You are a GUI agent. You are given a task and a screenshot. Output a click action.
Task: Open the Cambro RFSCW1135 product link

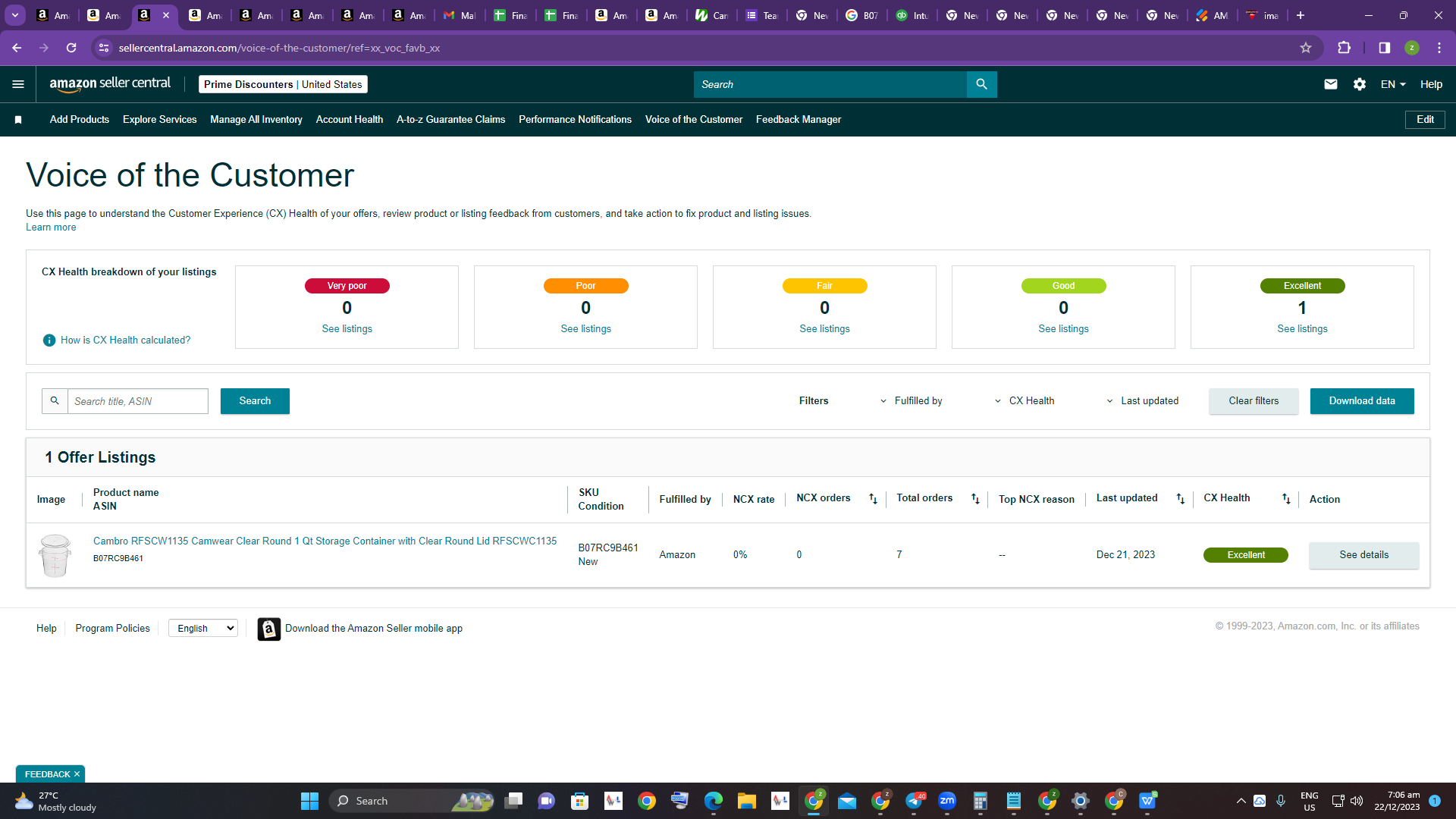point(325,541)
